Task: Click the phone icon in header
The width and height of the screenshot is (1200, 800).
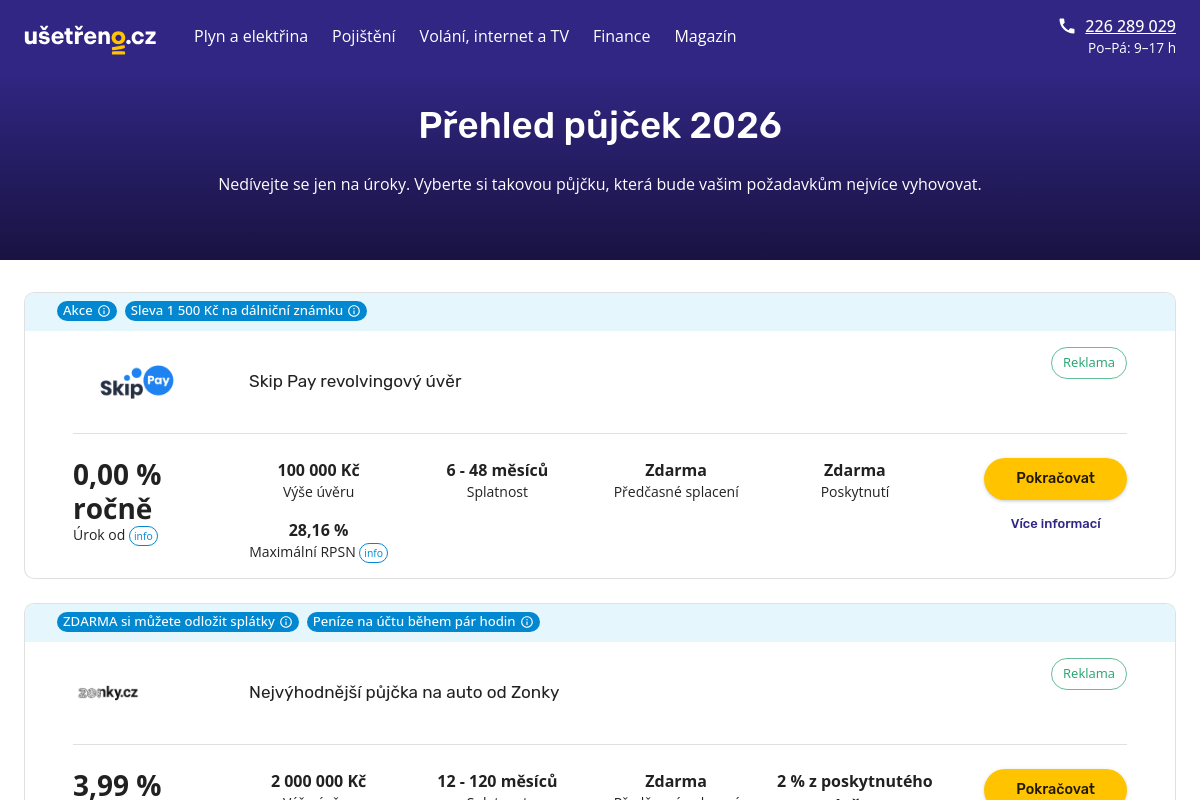Action: click(x=1067, y=26)
